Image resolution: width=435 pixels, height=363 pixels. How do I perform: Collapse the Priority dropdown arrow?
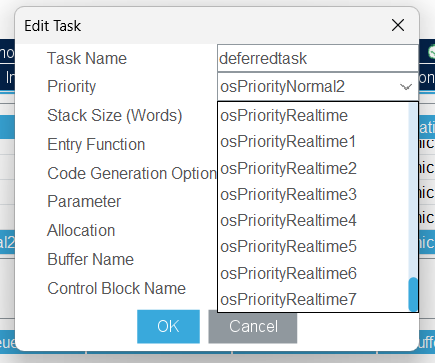coord(406,87)
